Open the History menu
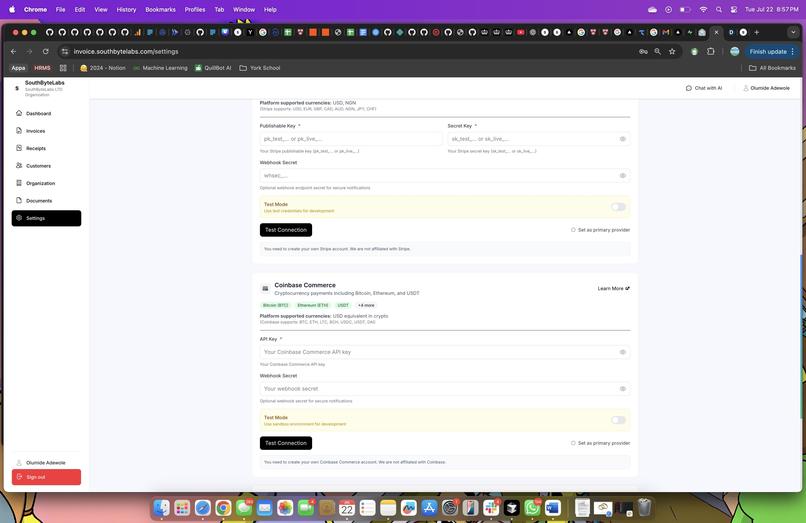Screen dimensions: 806x523 [126, 9]
